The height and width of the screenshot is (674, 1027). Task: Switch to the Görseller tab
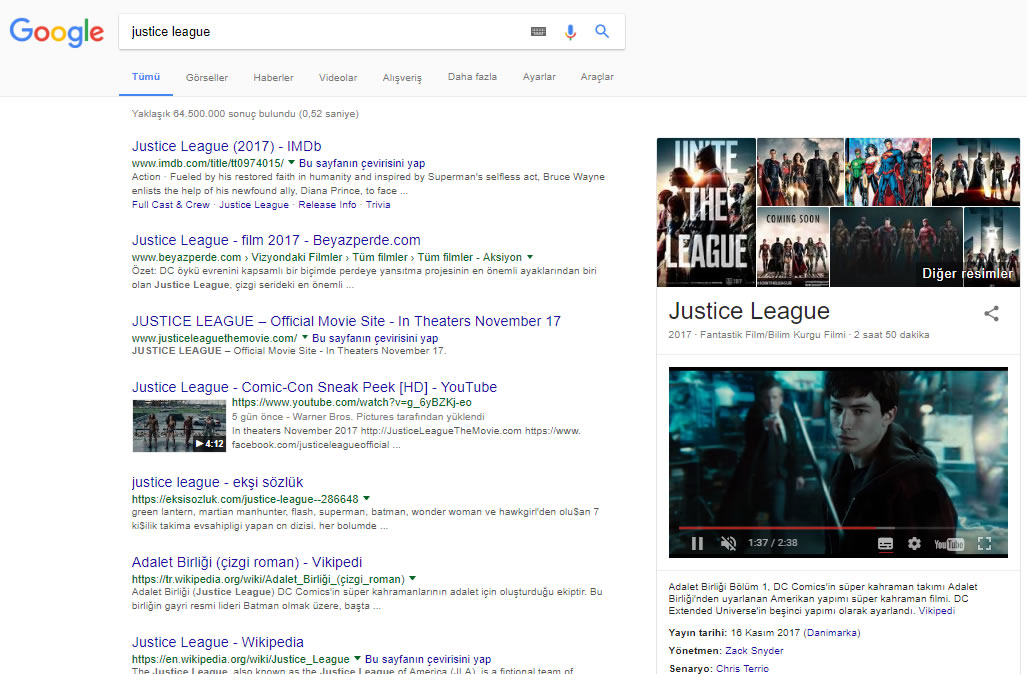[207, 77]
